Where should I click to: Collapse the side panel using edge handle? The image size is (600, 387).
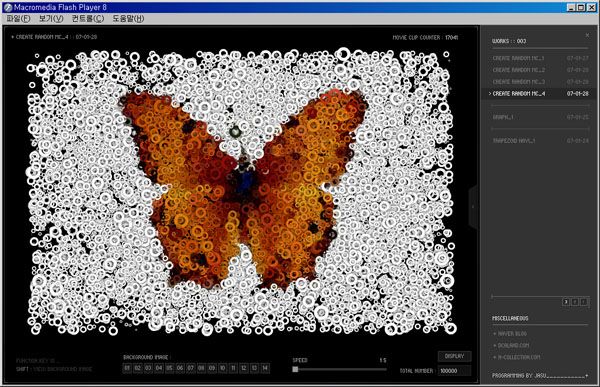(x=474, y=207)
